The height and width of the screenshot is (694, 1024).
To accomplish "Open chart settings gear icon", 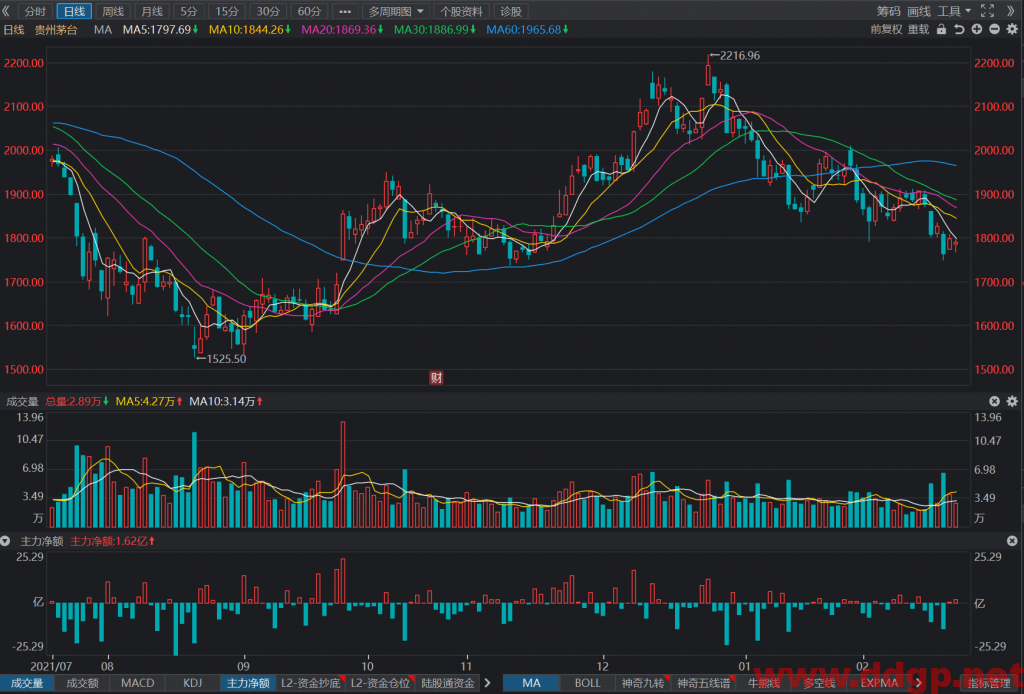I will click(x=1012, y=29).
